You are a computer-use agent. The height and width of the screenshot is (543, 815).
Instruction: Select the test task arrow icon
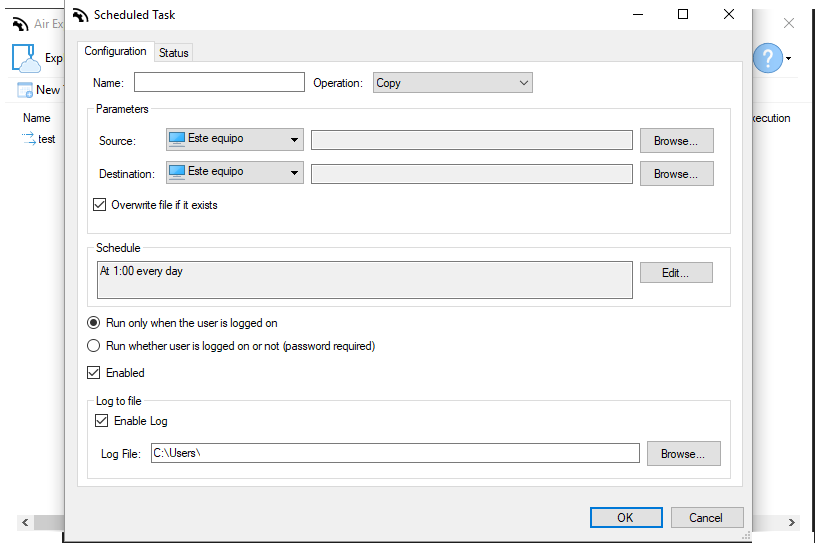pyautogui.click(x=29, y=139)
